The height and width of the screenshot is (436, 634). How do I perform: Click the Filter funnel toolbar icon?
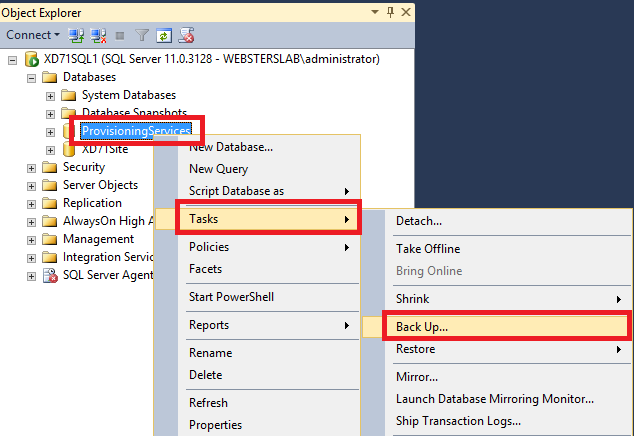pos(142,34)
